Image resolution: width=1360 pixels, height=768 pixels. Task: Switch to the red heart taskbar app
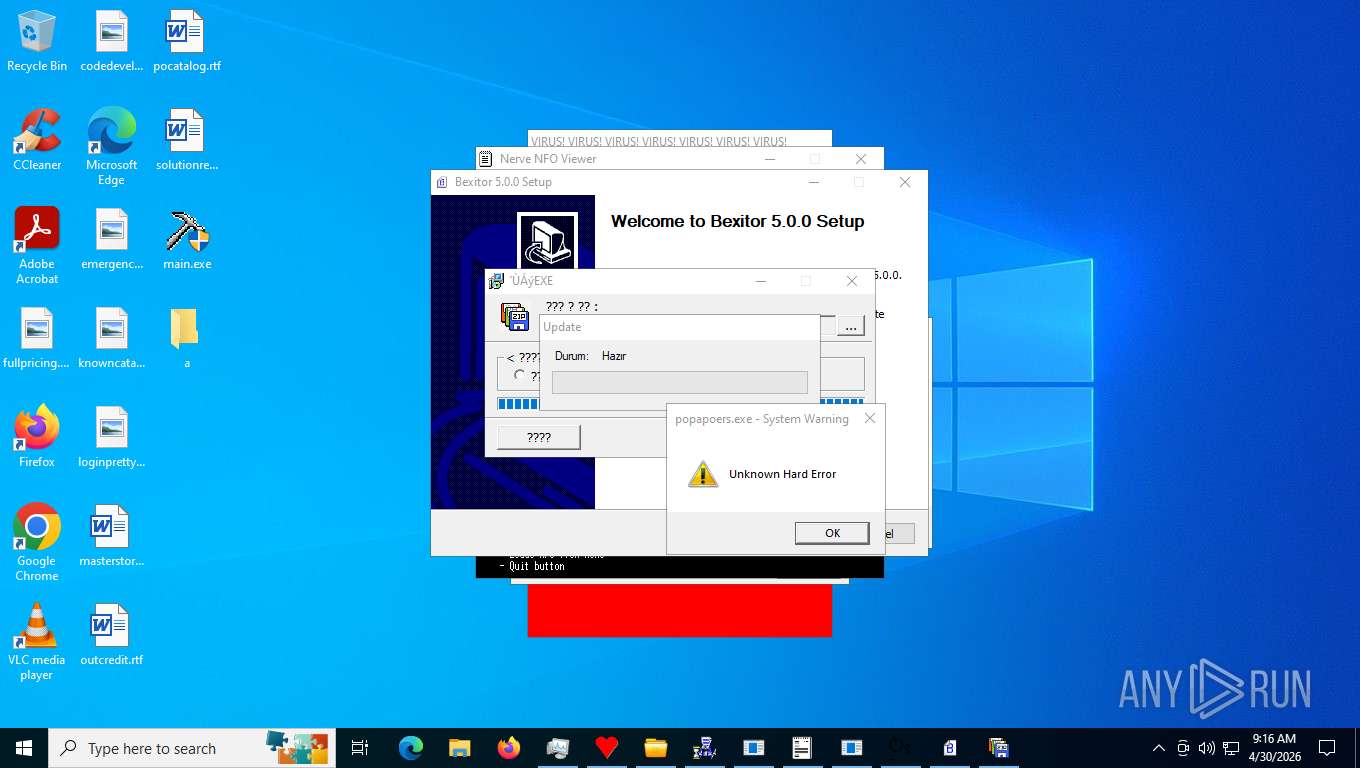point(607,748)
